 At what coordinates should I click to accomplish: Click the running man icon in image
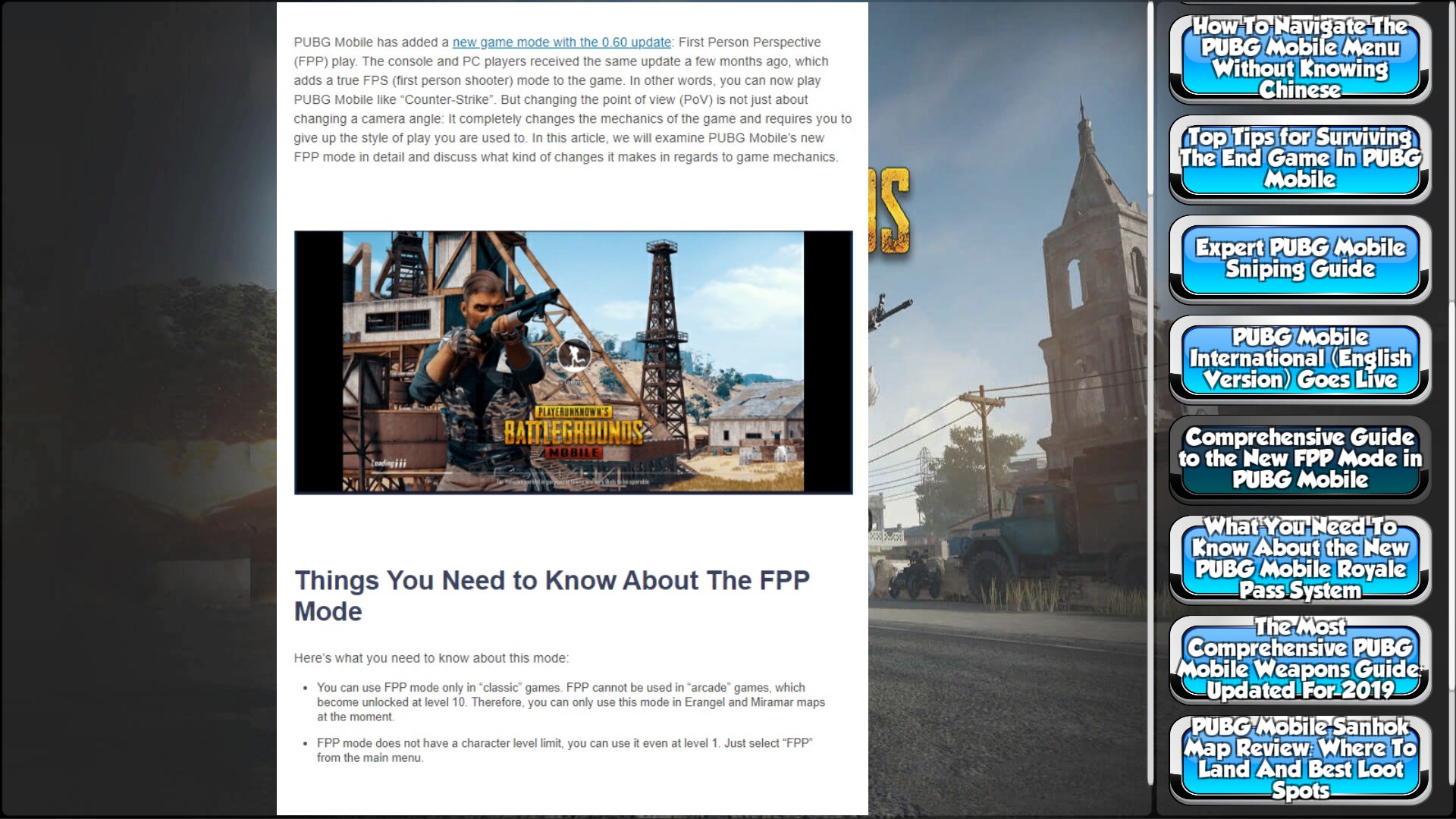click(x=574, y=354)
